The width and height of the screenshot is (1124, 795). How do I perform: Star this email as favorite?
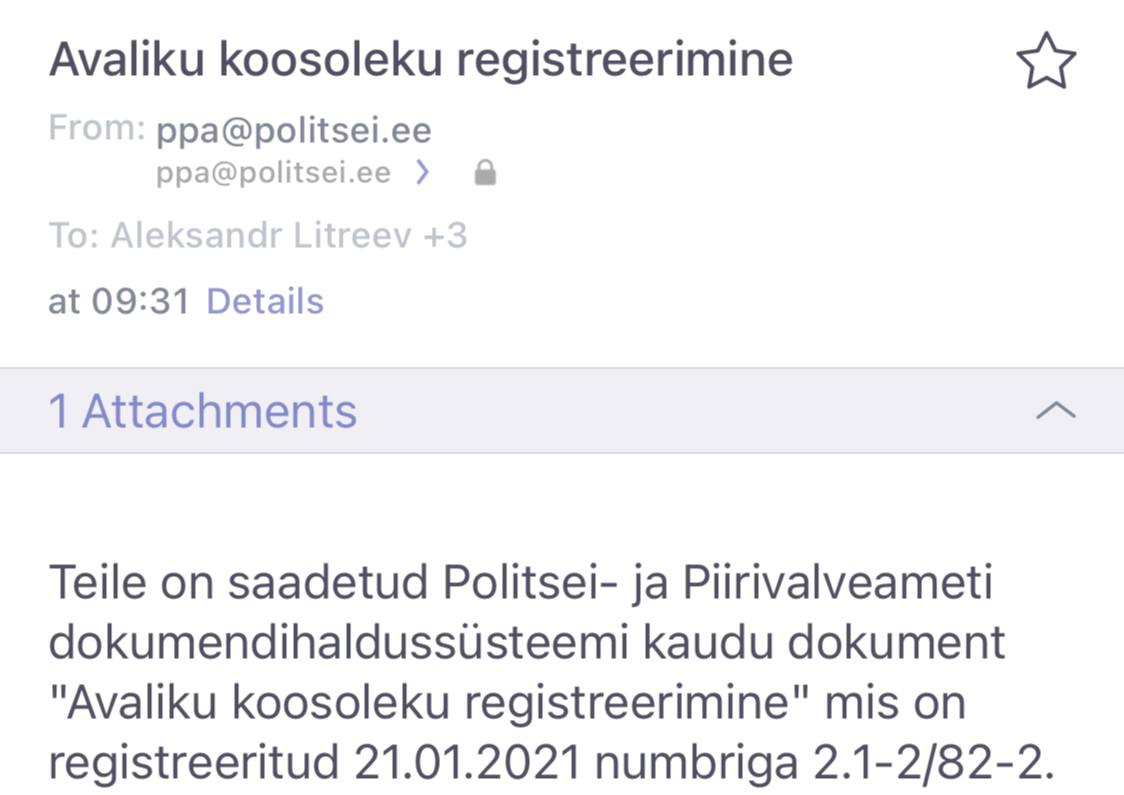pos(1046,61)
